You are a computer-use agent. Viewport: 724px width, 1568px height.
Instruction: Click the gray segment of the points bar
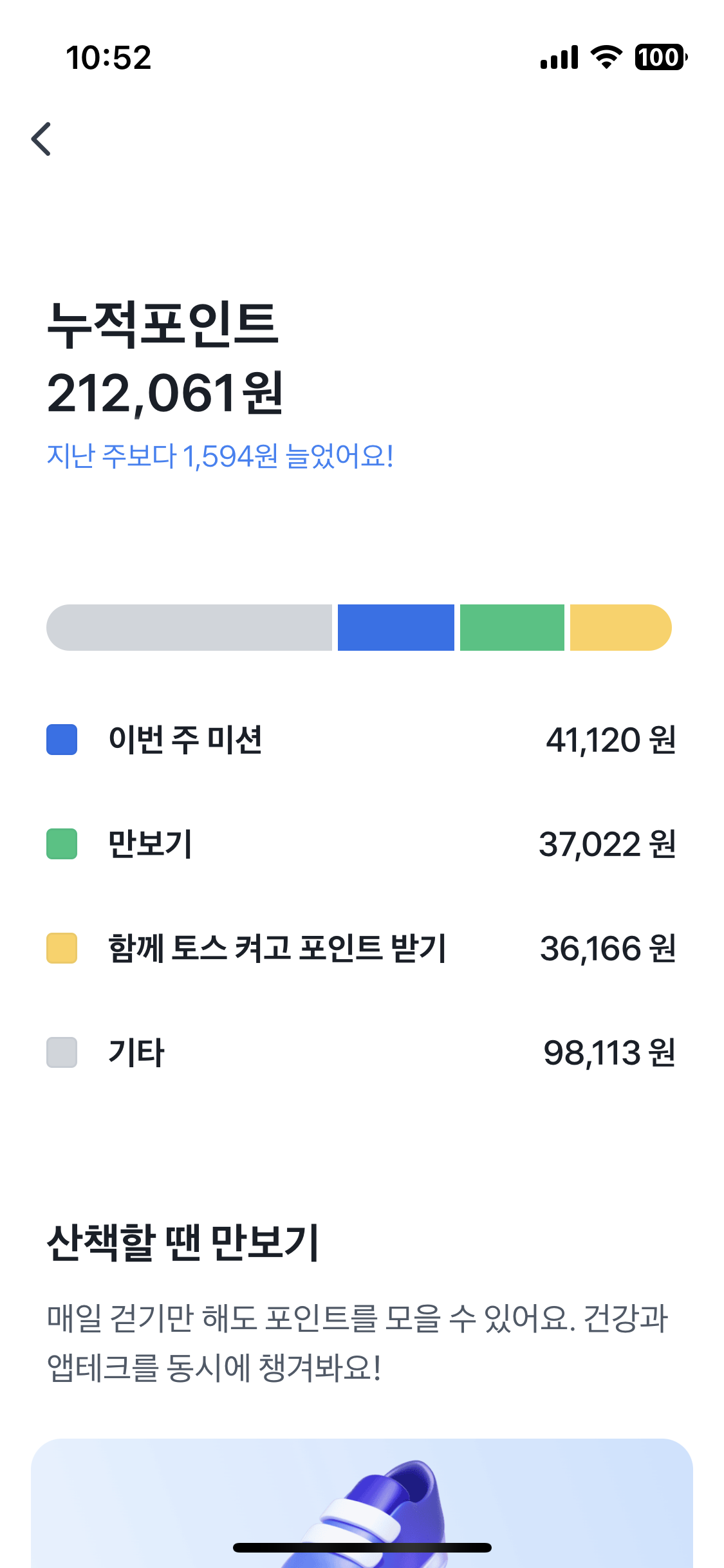(x=189, y=628)
